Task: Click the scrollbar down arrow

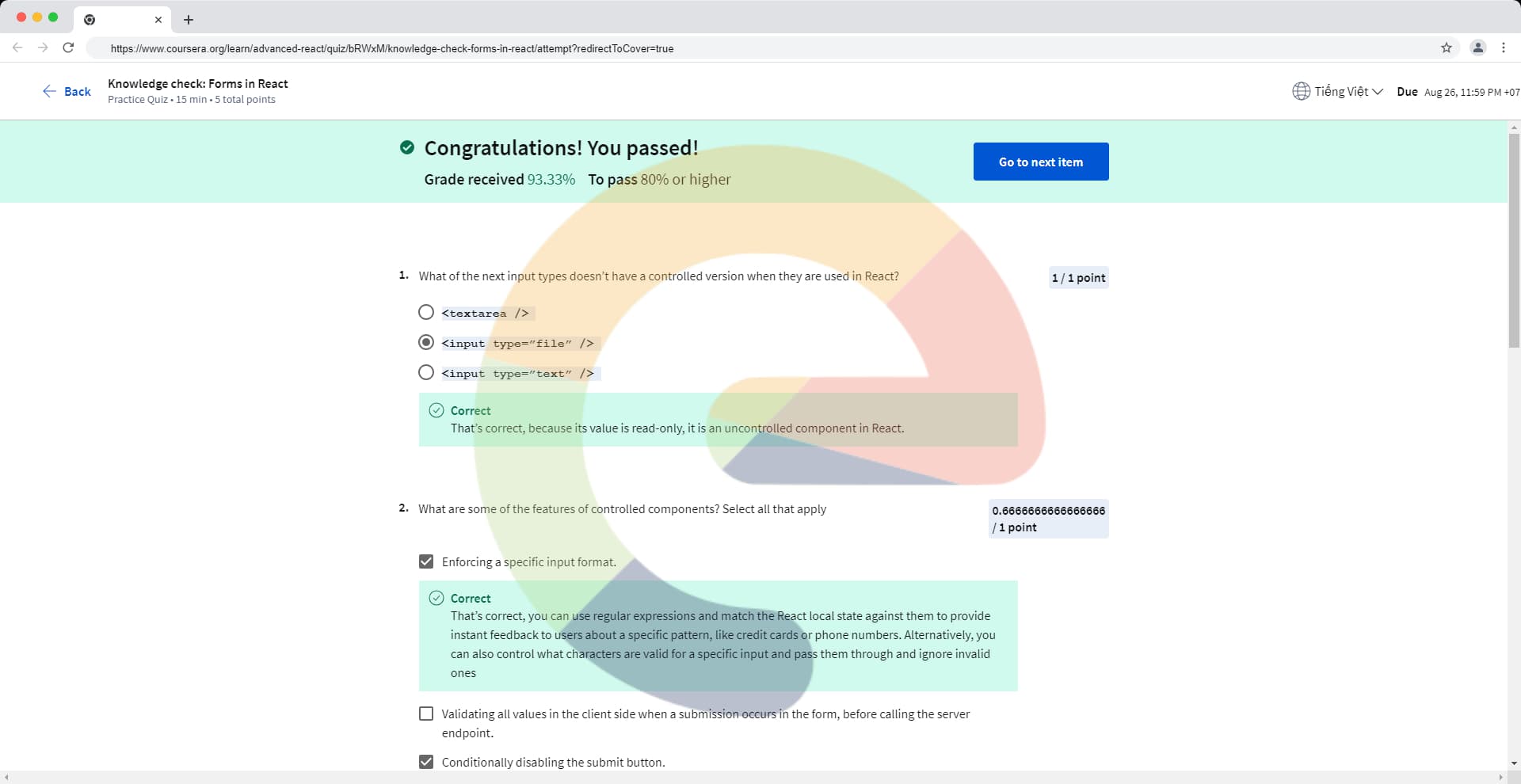Action: pyautogui.click(x=1514, y=763)
